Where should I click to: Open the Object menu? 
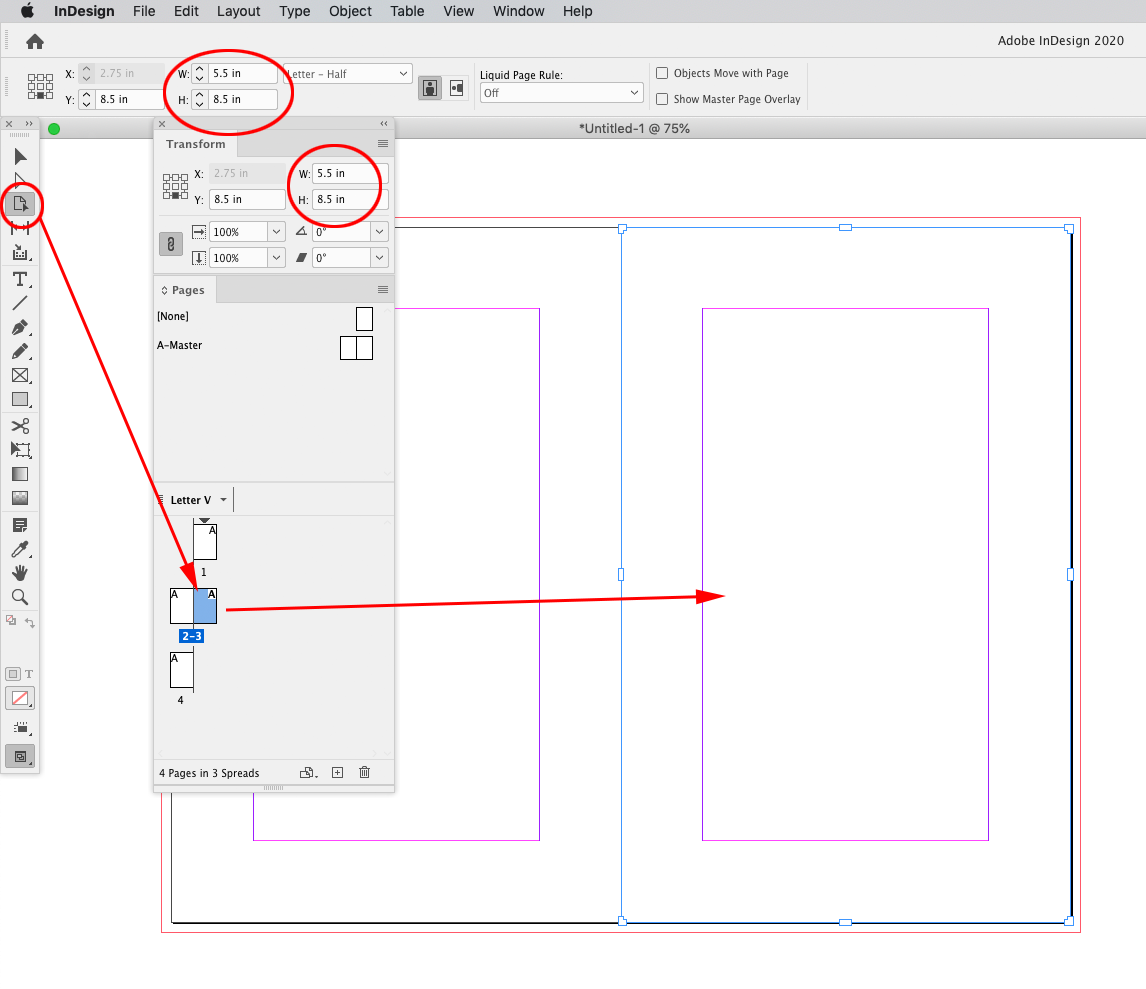pos(349,11)
